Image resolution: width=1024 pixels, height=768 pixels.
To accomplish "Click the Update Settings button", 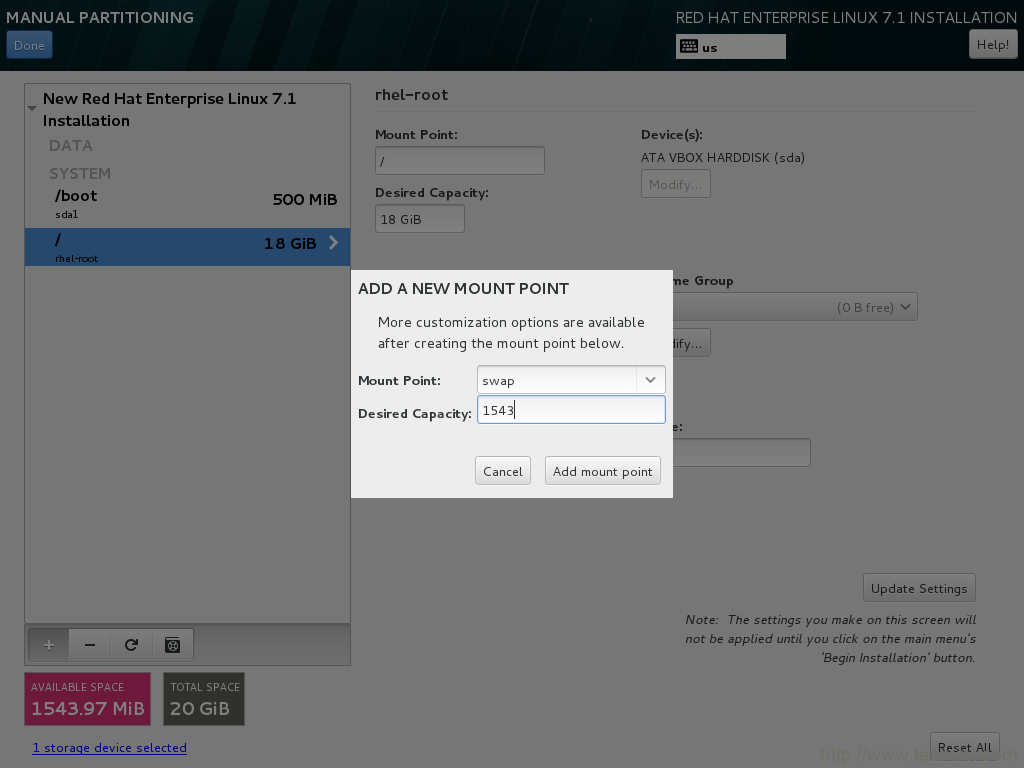I will [919, 588].
